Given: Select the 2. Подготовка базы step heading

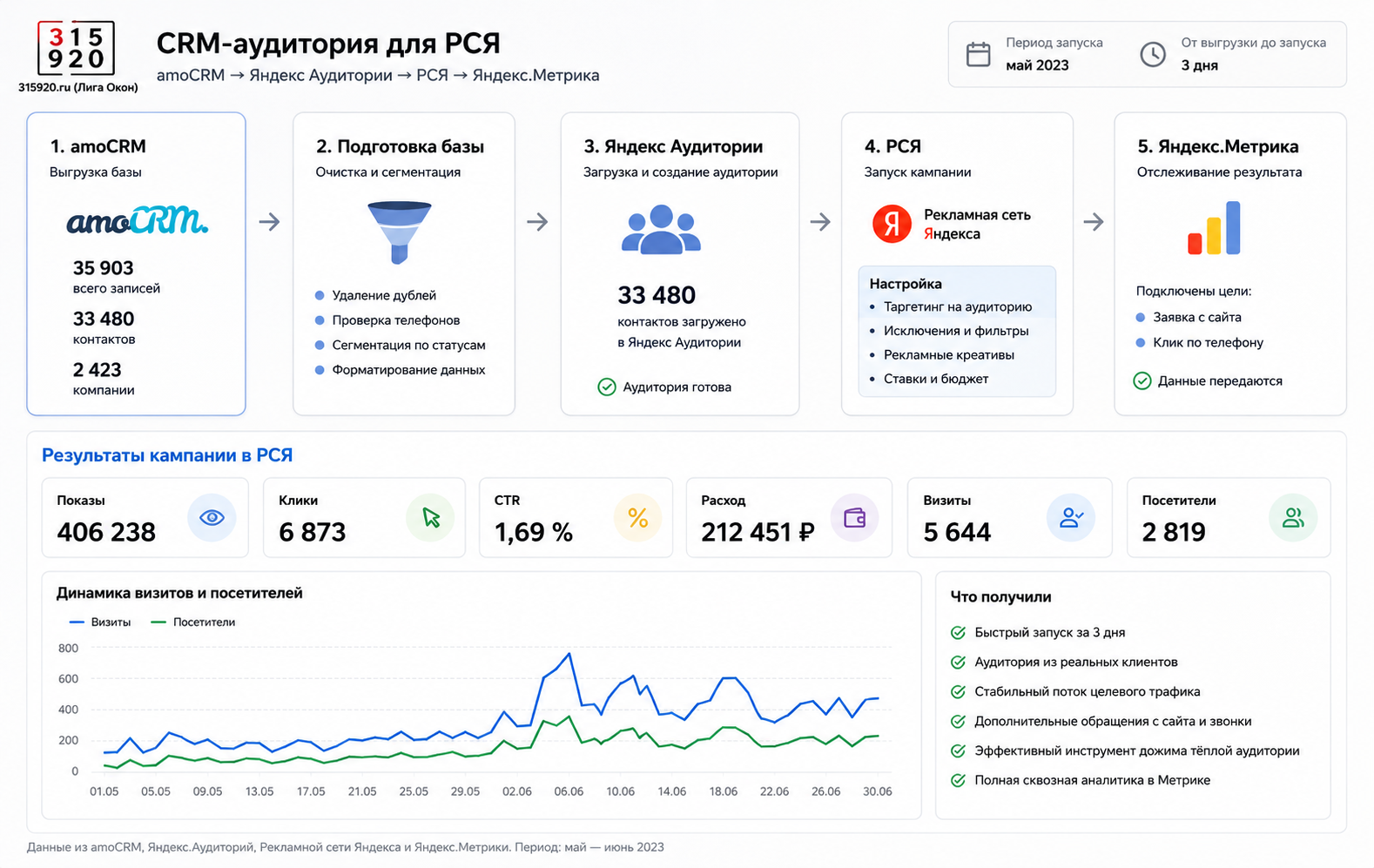Looking at the screenshot, I should [x=400, y=146].
